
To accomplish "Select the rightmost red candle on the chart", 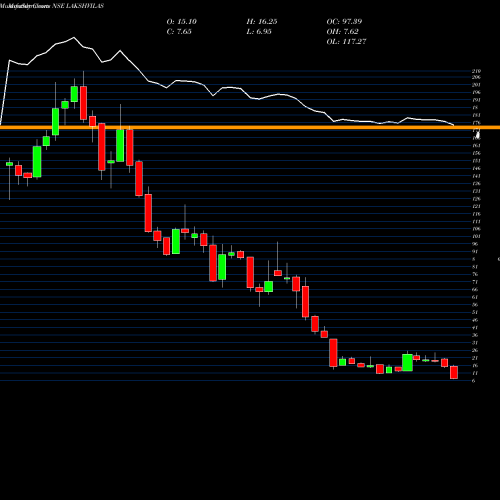I will point(454,372).
